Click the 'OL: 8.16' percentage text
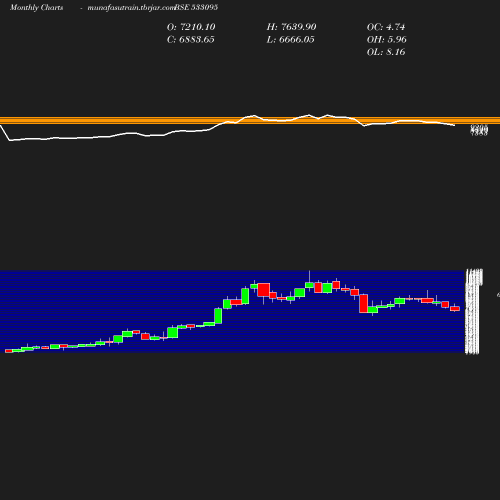 point(386,52)
